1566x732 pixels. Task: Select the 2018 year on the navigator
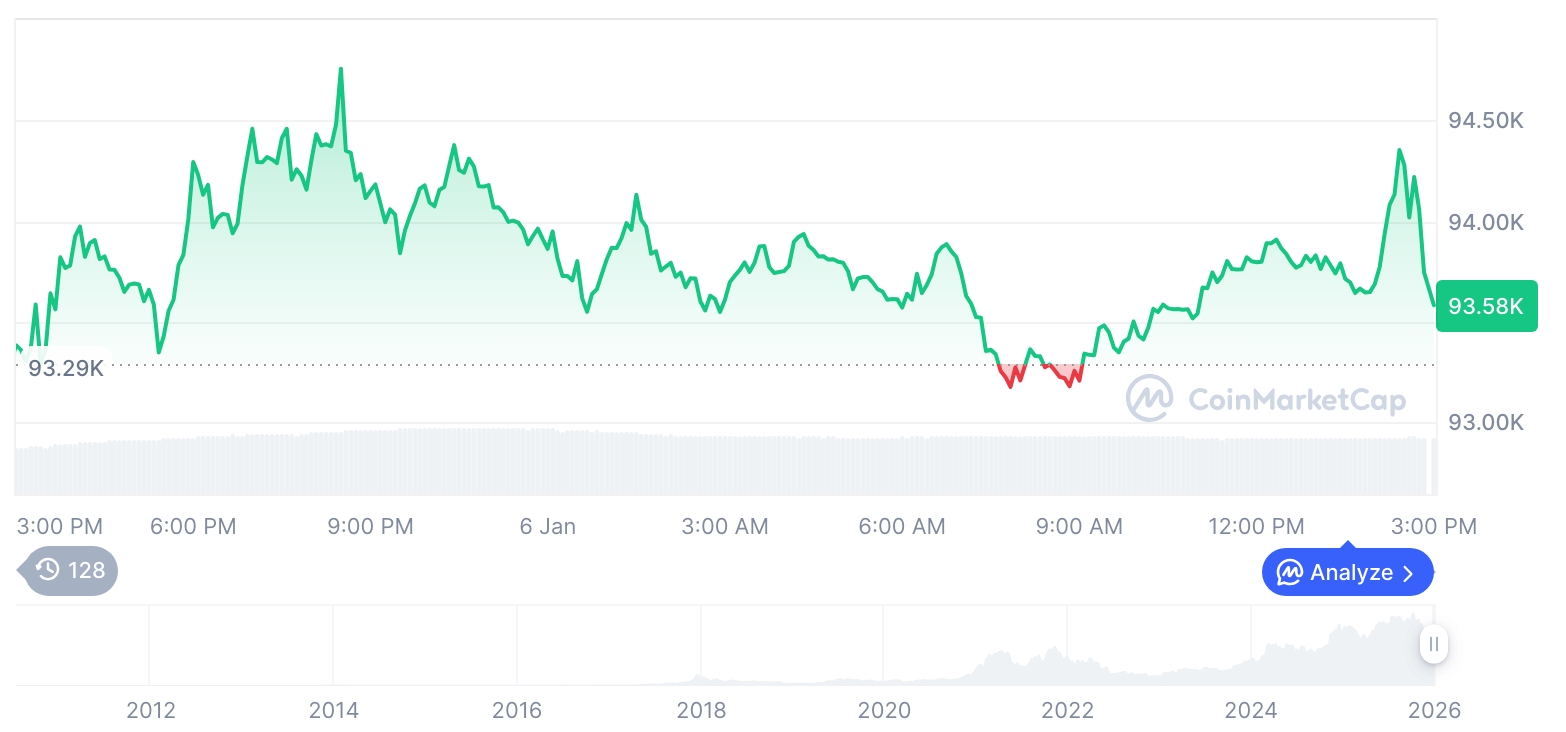(701, 711)
